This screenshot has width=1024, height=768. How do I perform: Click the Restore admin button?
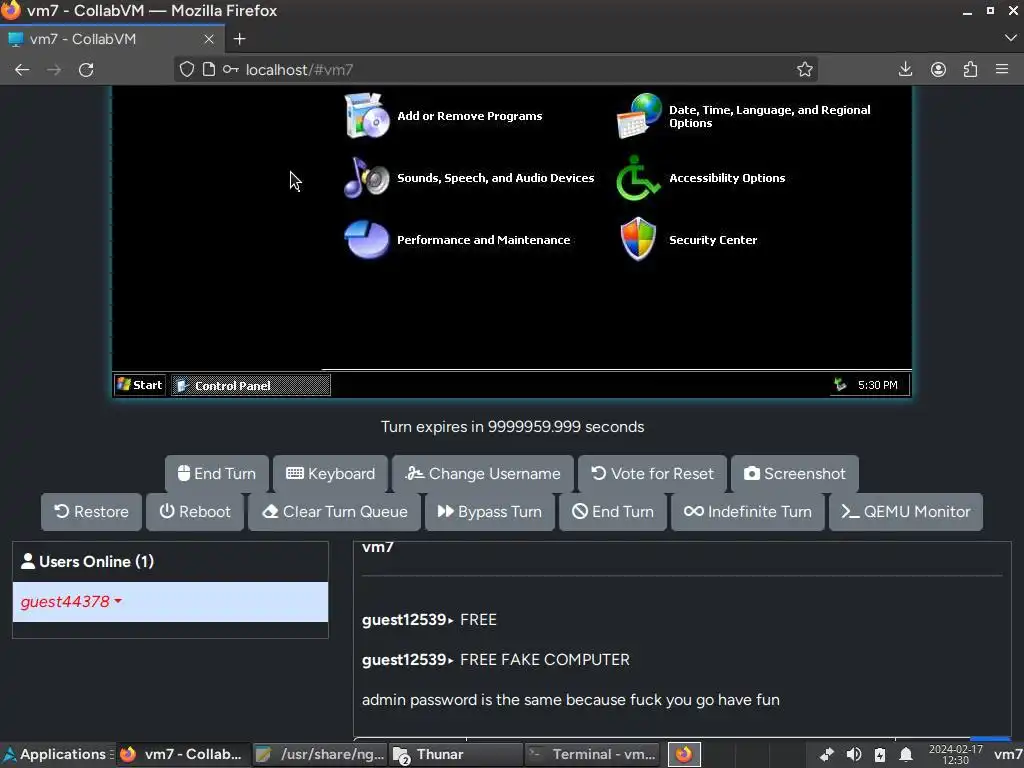click(91, 511)
